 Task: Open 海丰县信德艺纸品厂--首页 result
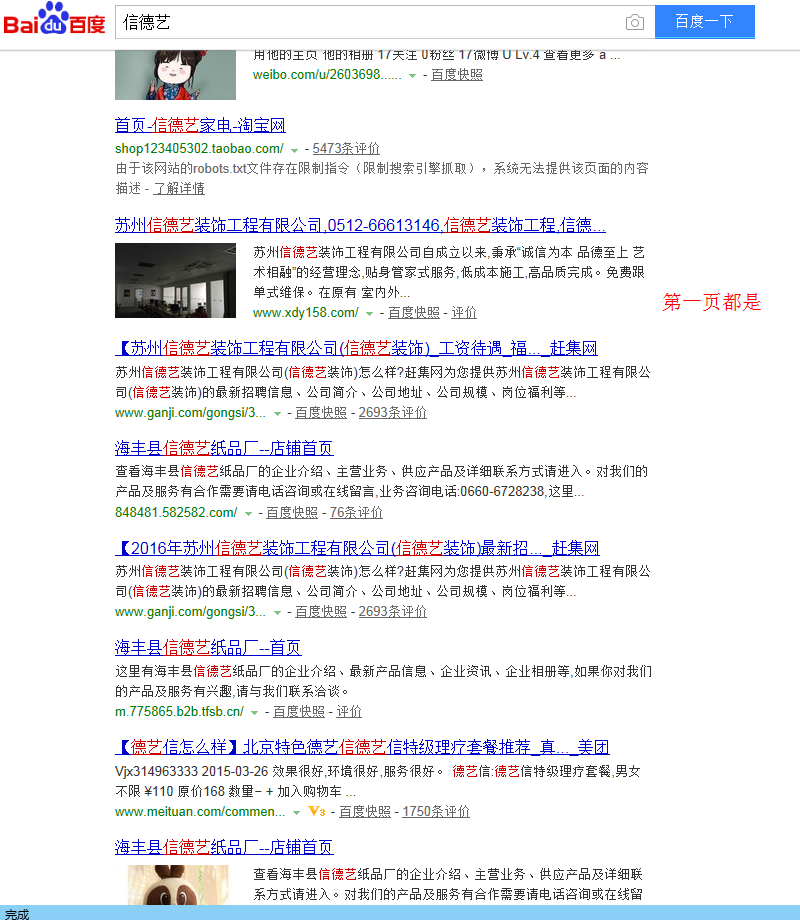pyautogui.click(x=208, y=648)
